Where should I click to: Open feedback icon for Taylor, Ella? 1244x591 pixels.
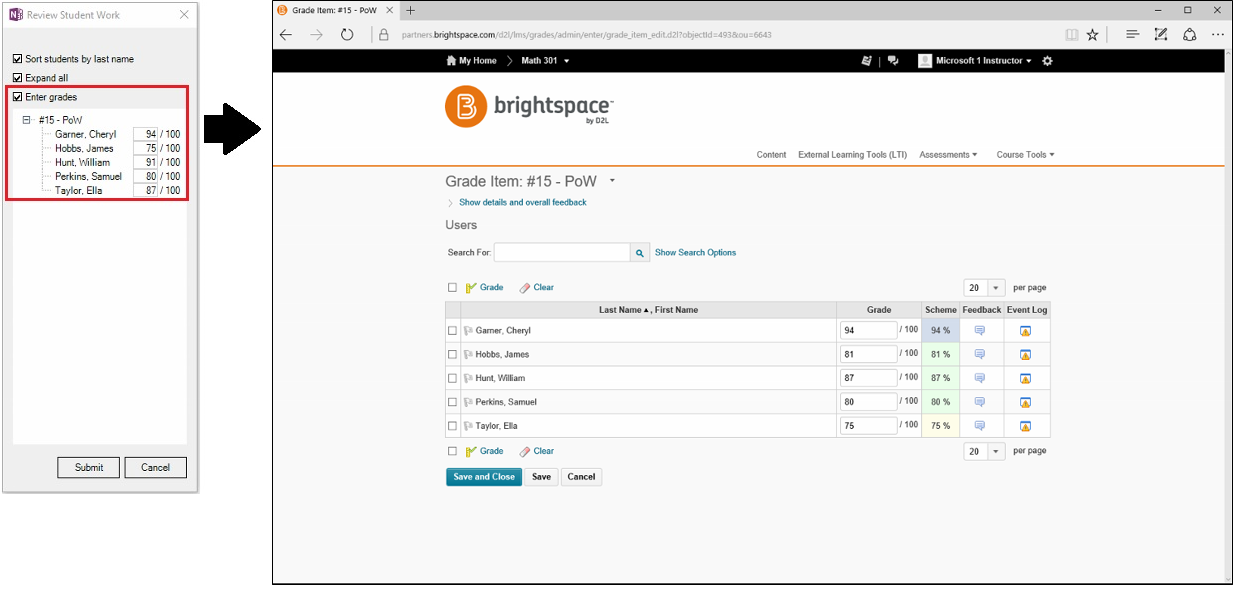980,426
